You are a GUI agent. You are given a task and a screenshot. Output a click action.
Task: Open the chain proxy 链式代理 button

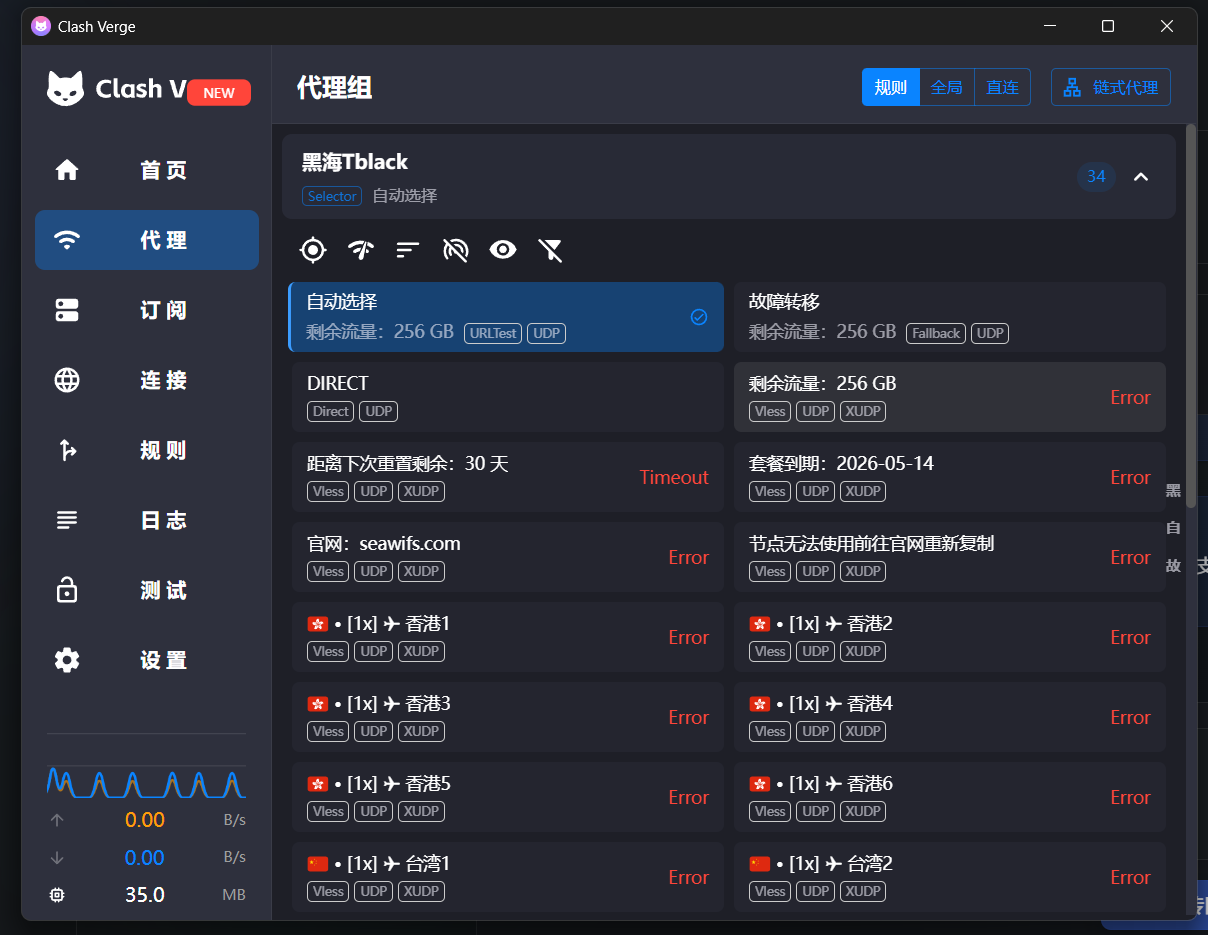(x=1110, y=88)
